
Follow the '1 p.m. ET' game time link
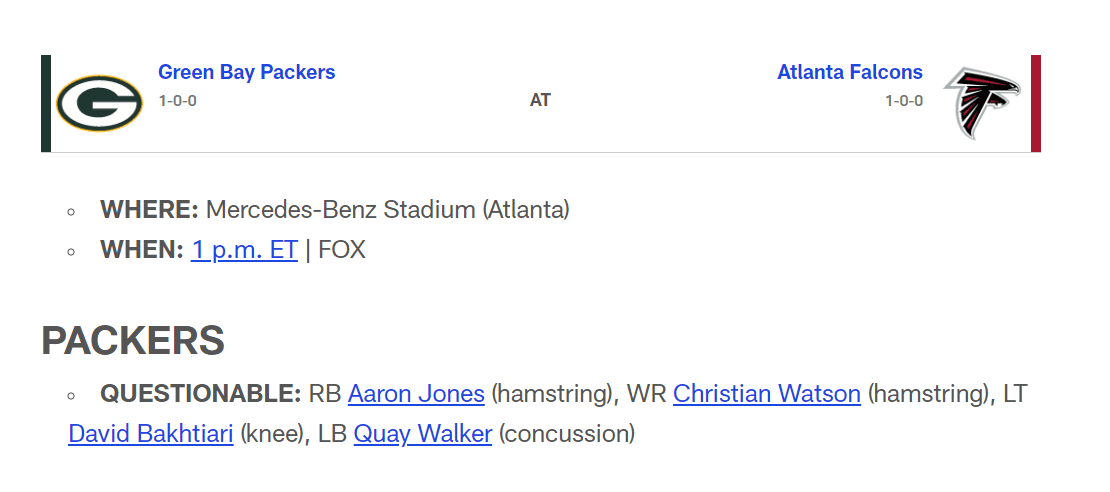[244, 250]
